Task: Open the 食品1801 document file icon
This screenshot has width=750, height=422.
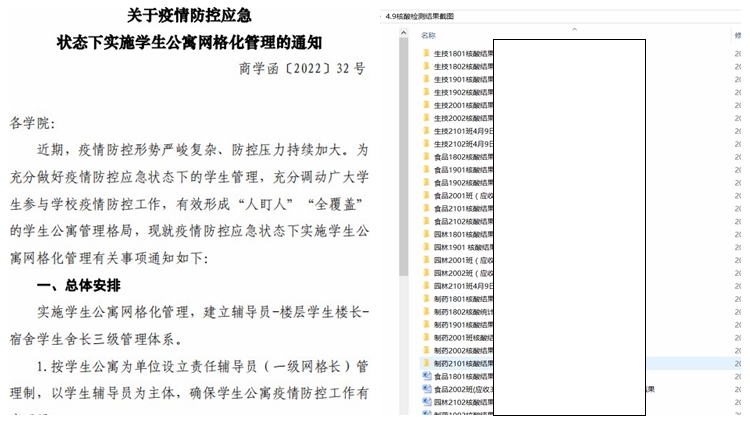Action: pyautogui.click(x=426, y=376)
